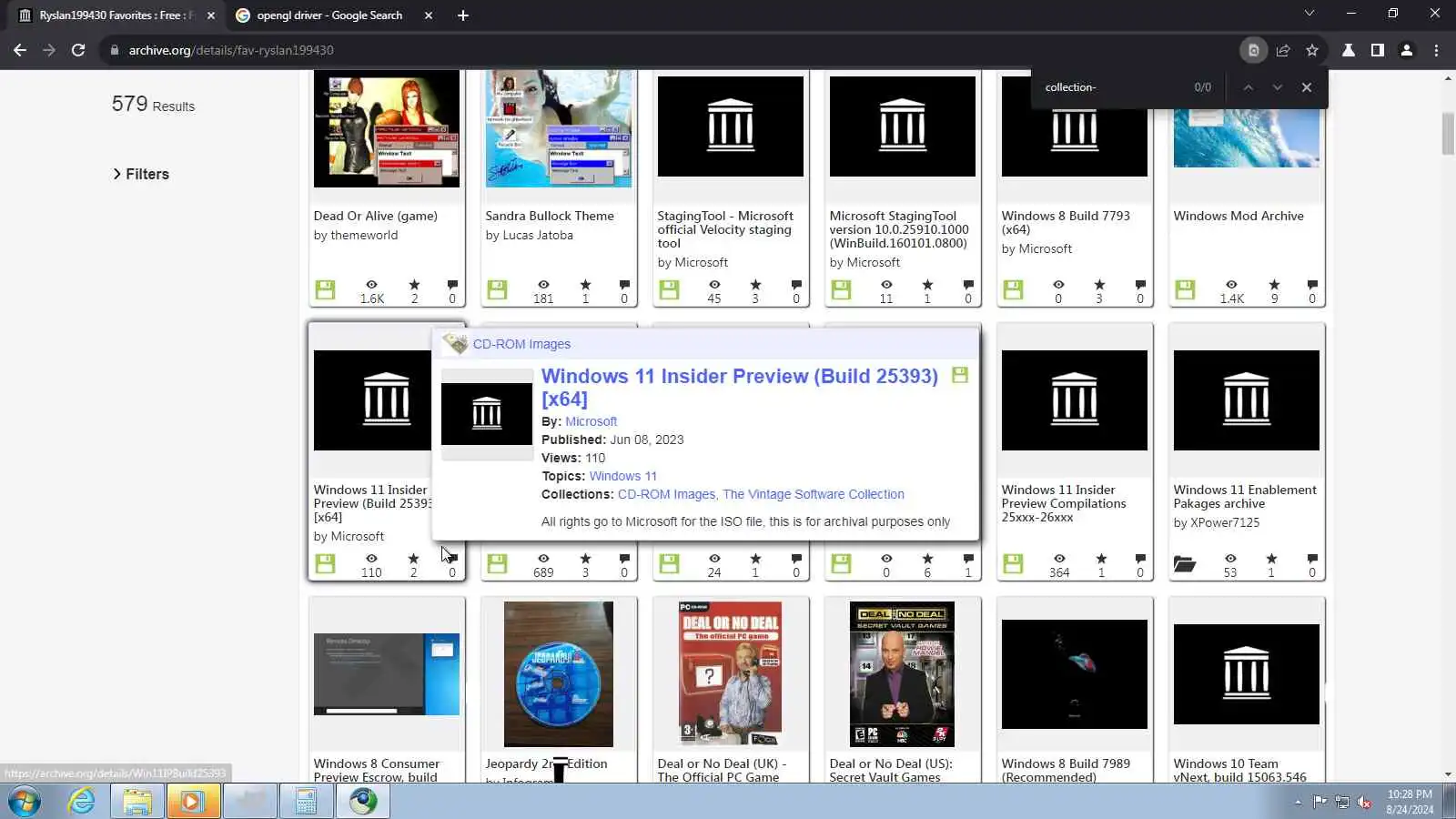Click software floppy icon on StagingTool card

[x=669, y=290]
